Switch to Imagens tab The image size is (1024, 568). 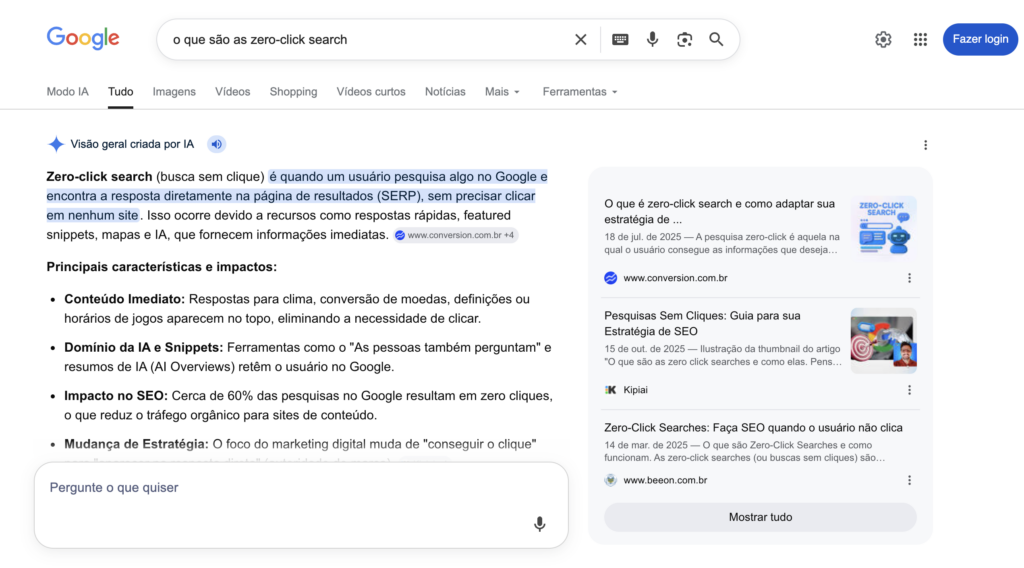coord(174,91)
